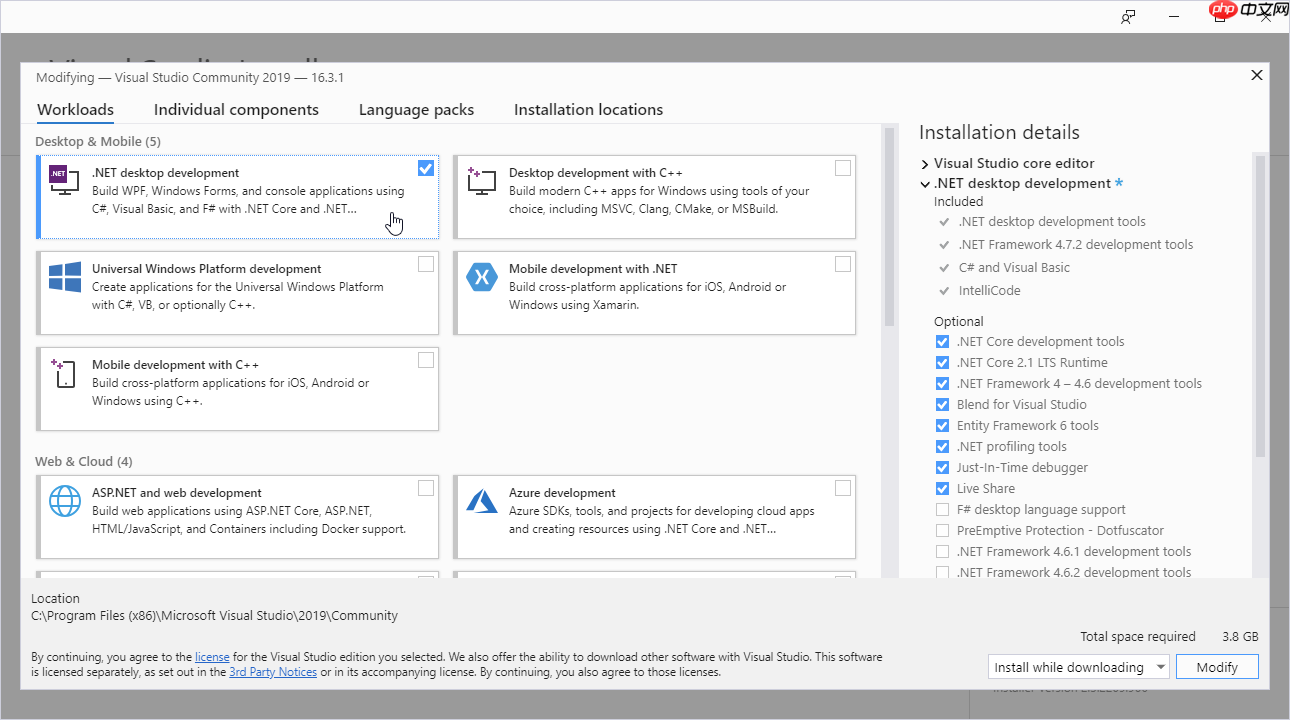Screen dimensions: 1290x720
Task: Click the IntelliCode included item
Action: coord(989,291)
